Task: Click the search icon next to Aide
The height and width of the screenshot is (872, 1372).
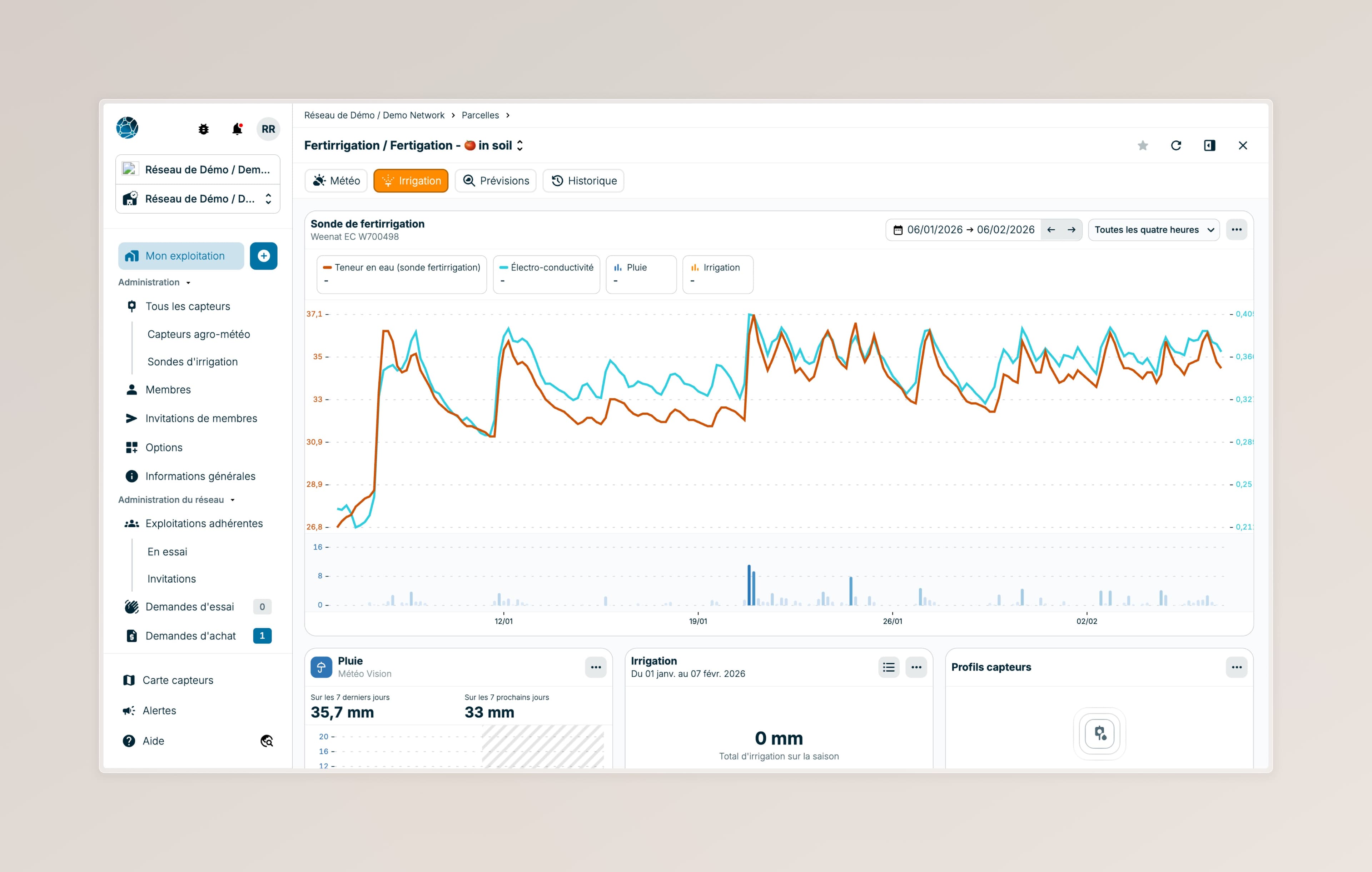Action: [267, 741]
